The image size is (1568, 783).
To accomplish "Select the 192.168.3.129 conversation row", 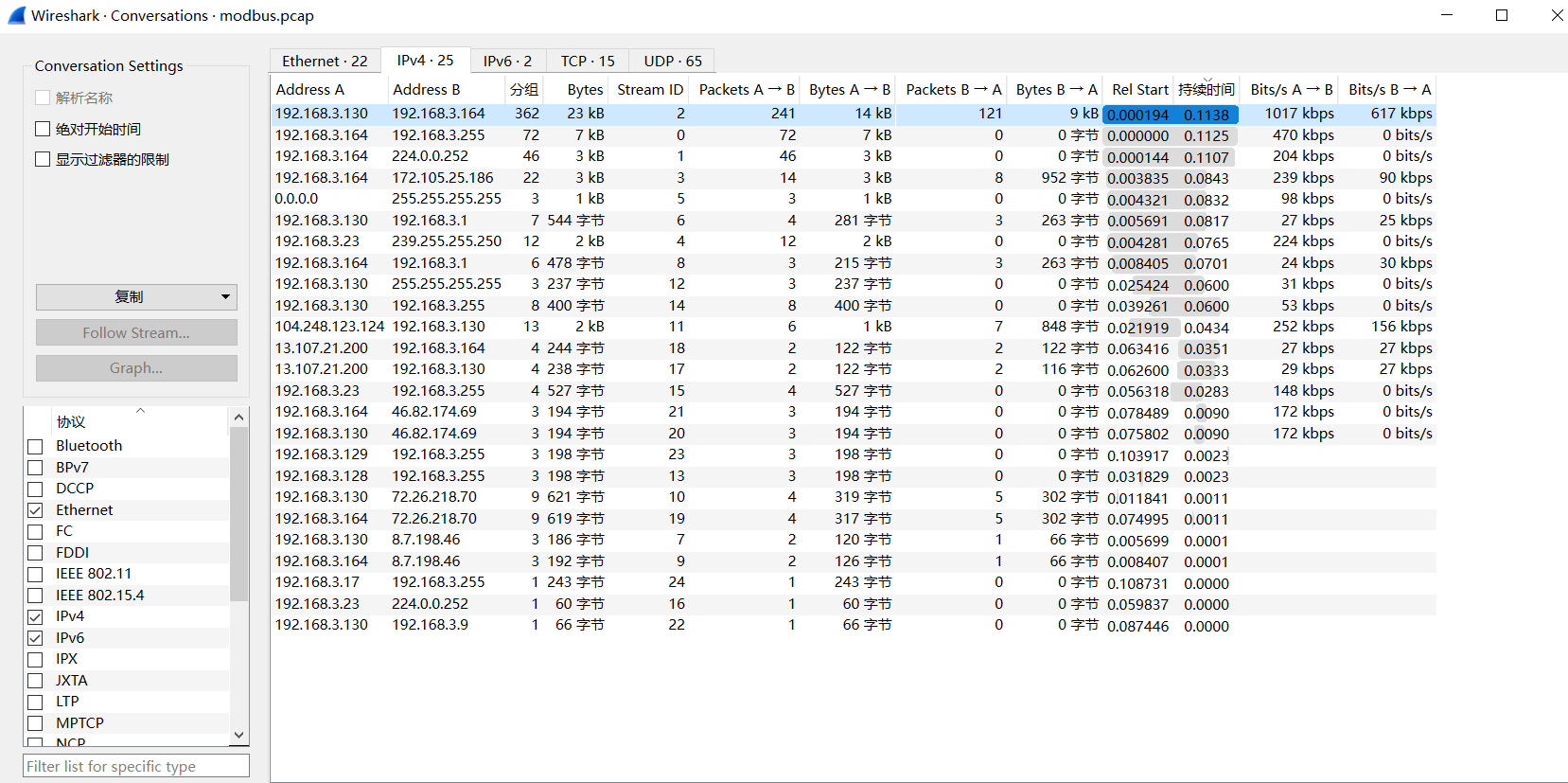I will [x=854, y=454].
